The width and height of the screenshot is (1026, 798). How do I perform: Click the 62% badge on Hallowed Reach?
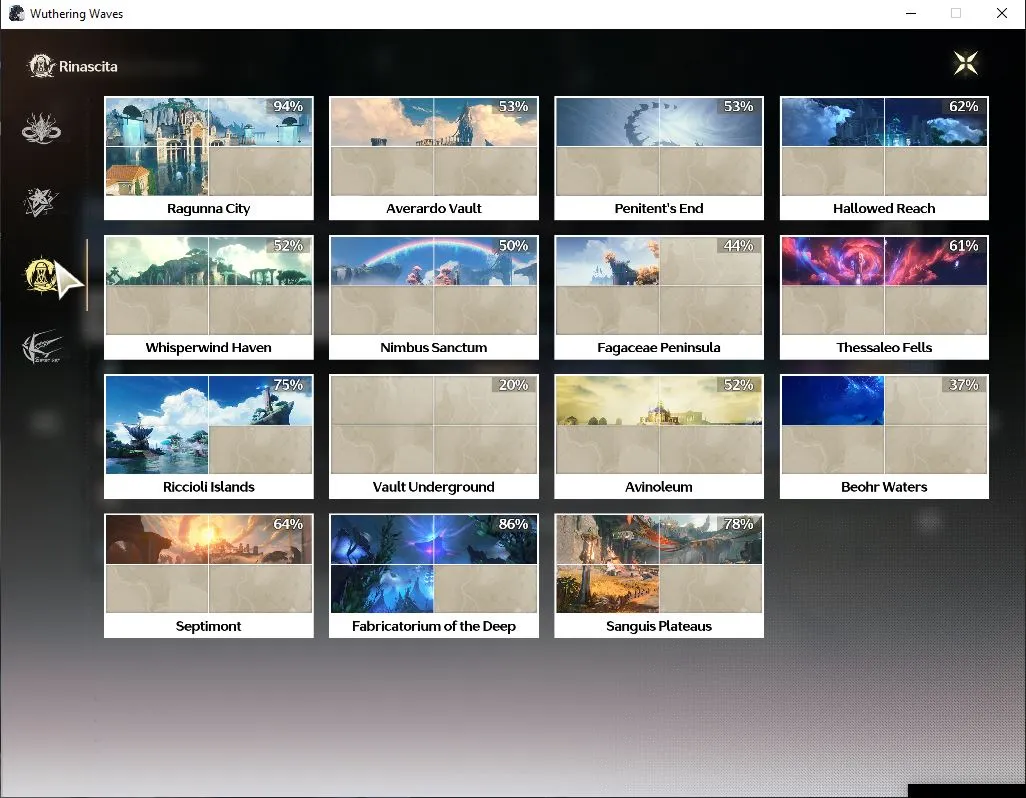click(963, 107)
